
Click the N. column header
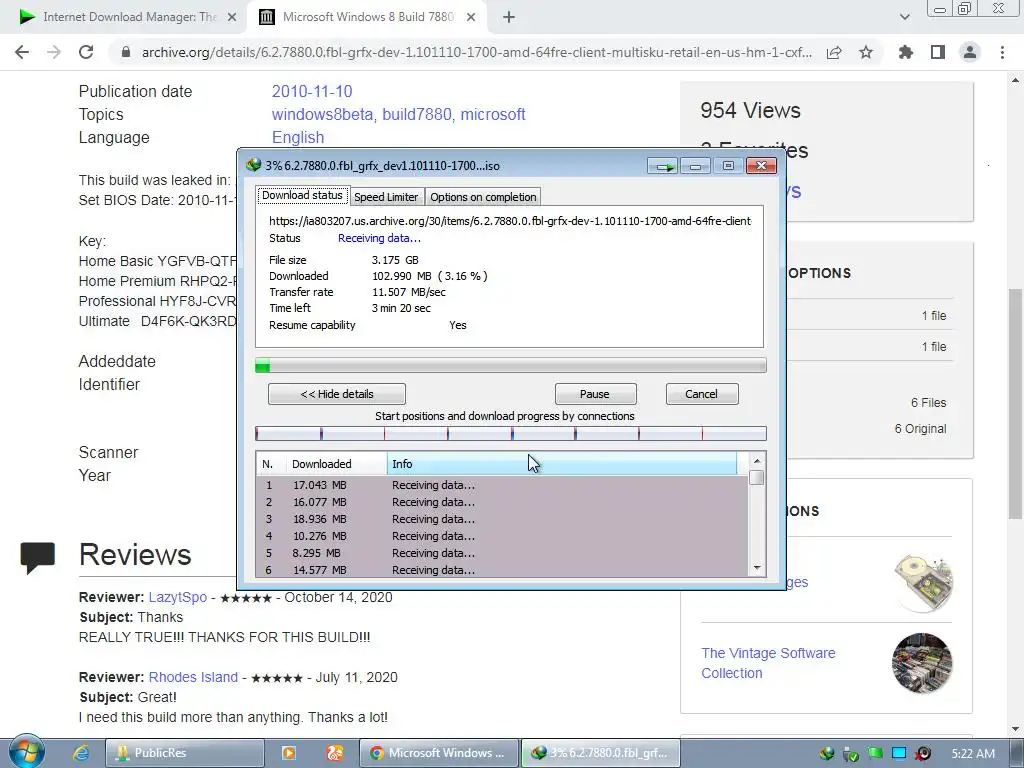[x=271, y=464]
